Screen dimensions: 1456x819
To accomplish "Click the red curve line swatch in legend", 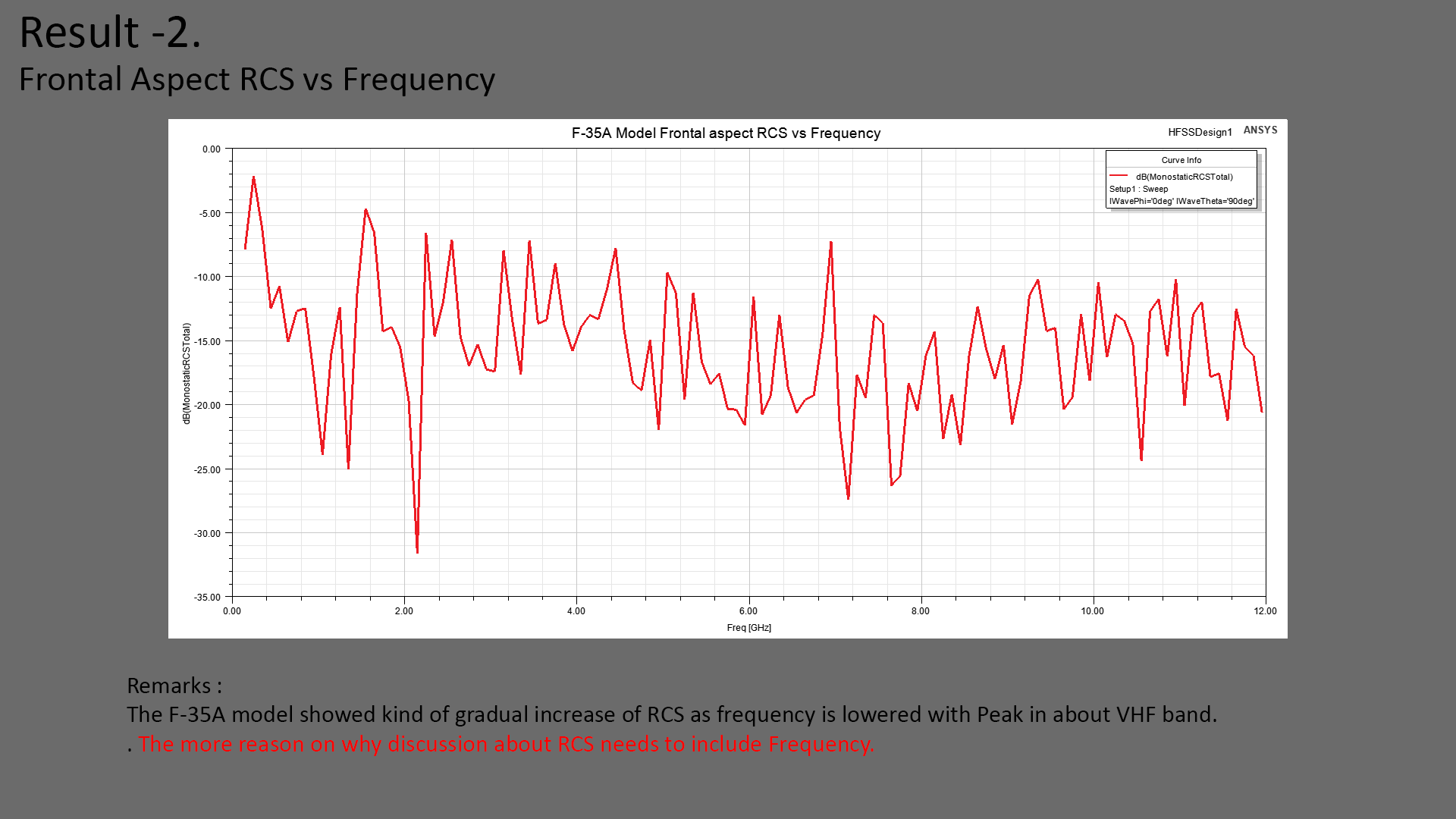I will pos(1119,176).
